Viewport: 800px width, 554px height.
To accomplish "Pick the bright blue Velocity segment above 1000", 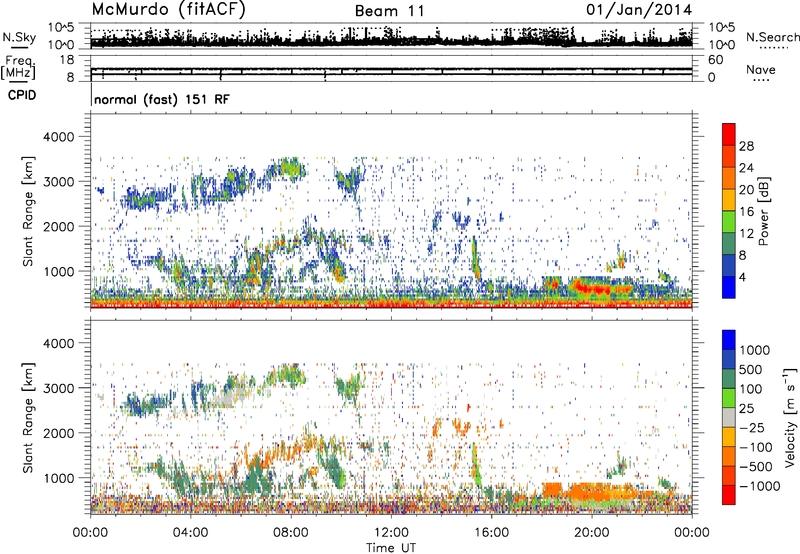I will point(729,340).
